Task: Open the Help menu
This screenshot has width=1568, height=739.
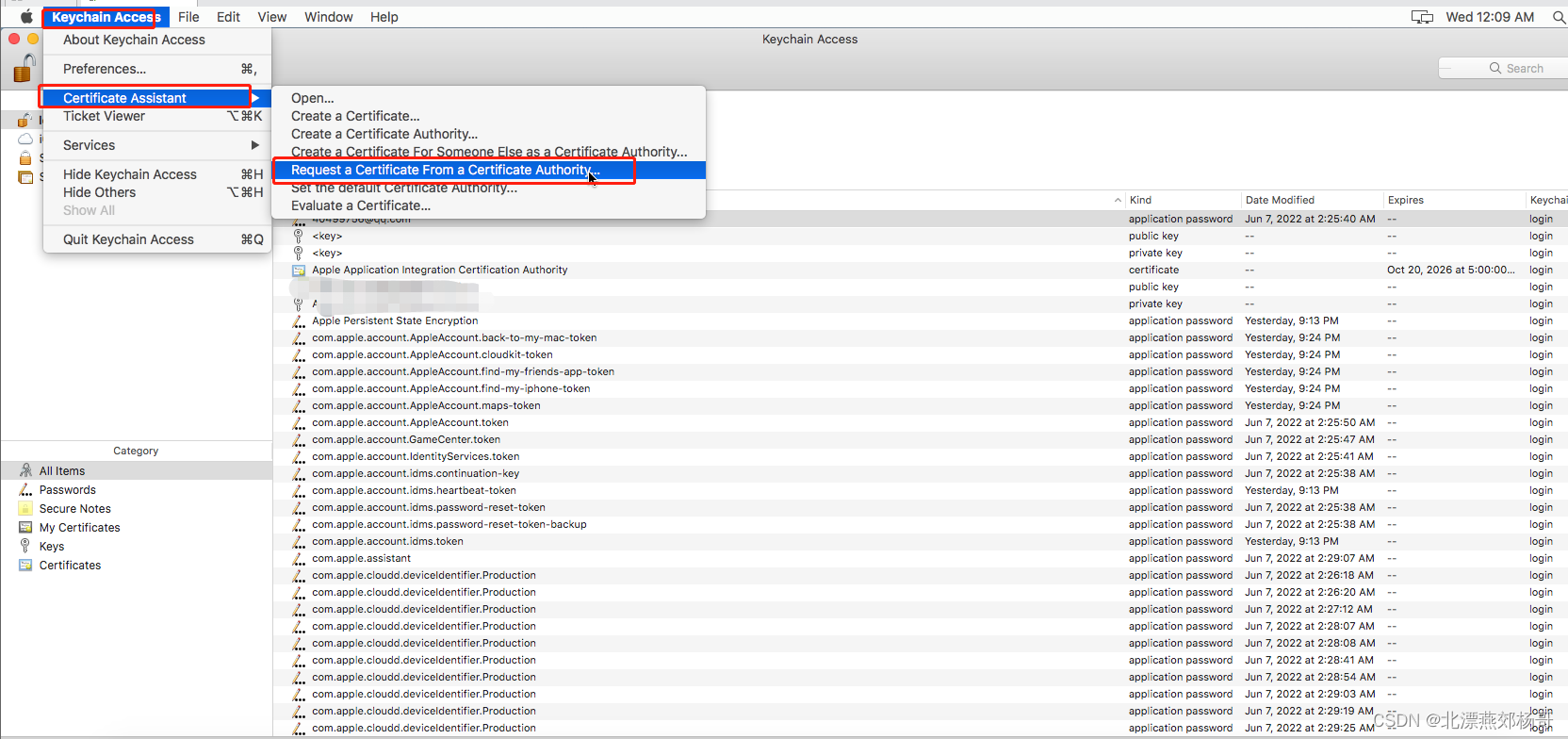Action: tap(384, 17)
